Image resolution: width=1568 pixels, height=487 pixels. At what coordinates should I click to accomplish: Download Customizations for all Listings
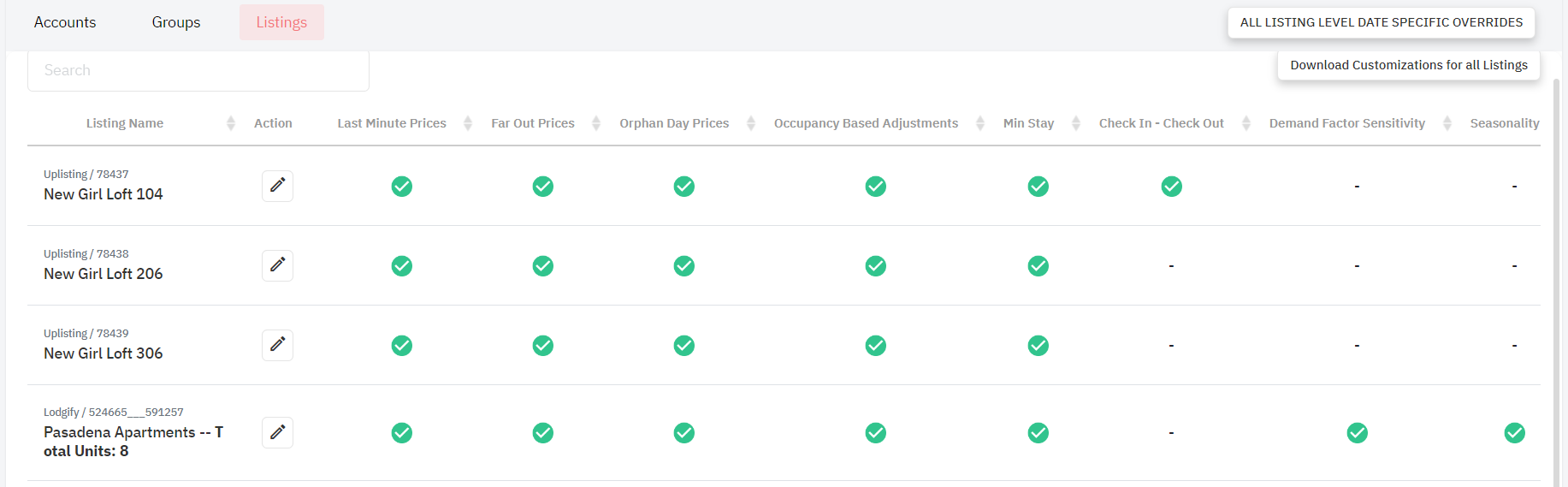(x=1409, y=65)
